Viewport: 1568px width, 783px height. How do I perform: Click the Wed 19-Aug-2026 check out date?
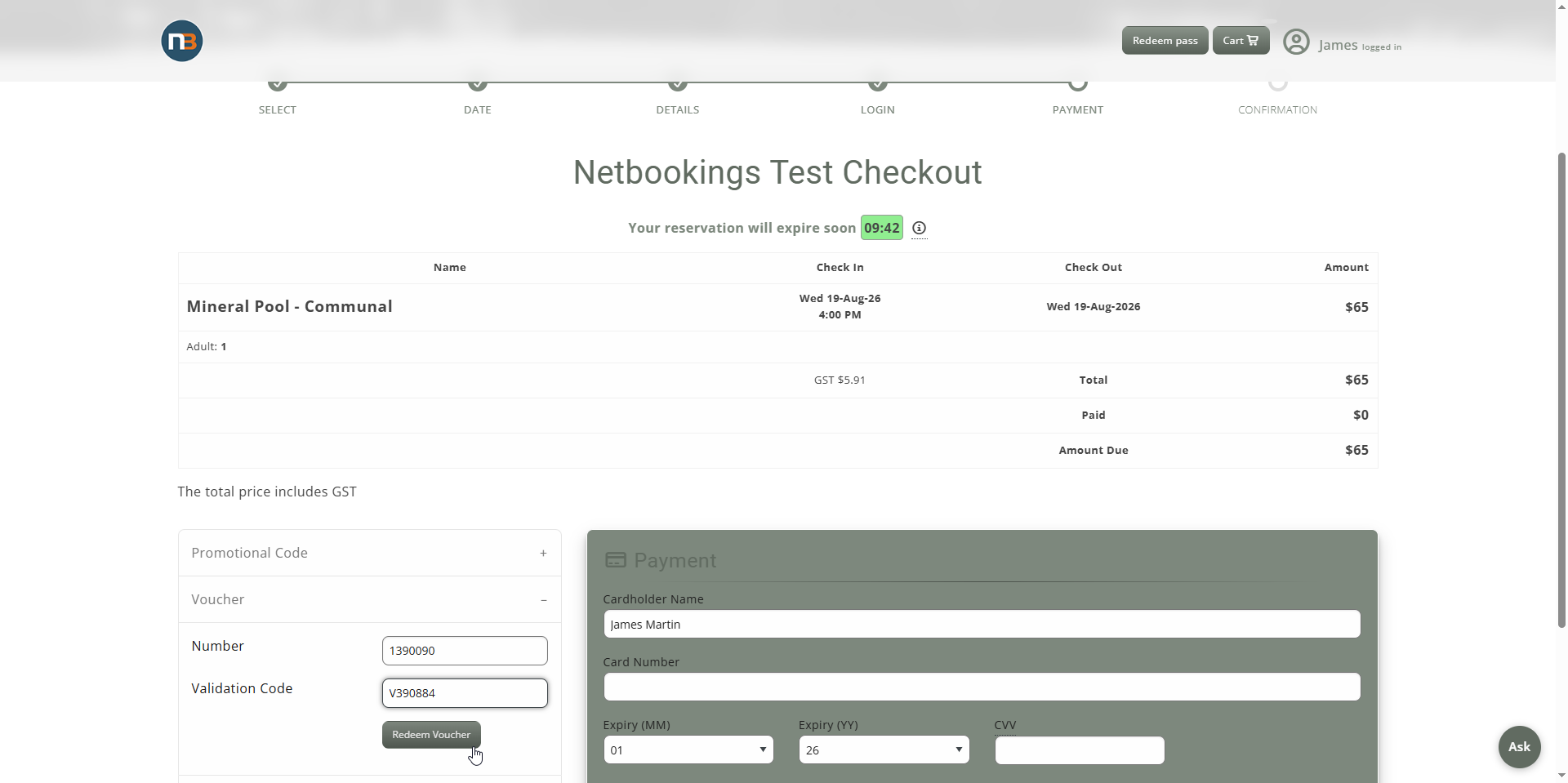(1094, 306)
